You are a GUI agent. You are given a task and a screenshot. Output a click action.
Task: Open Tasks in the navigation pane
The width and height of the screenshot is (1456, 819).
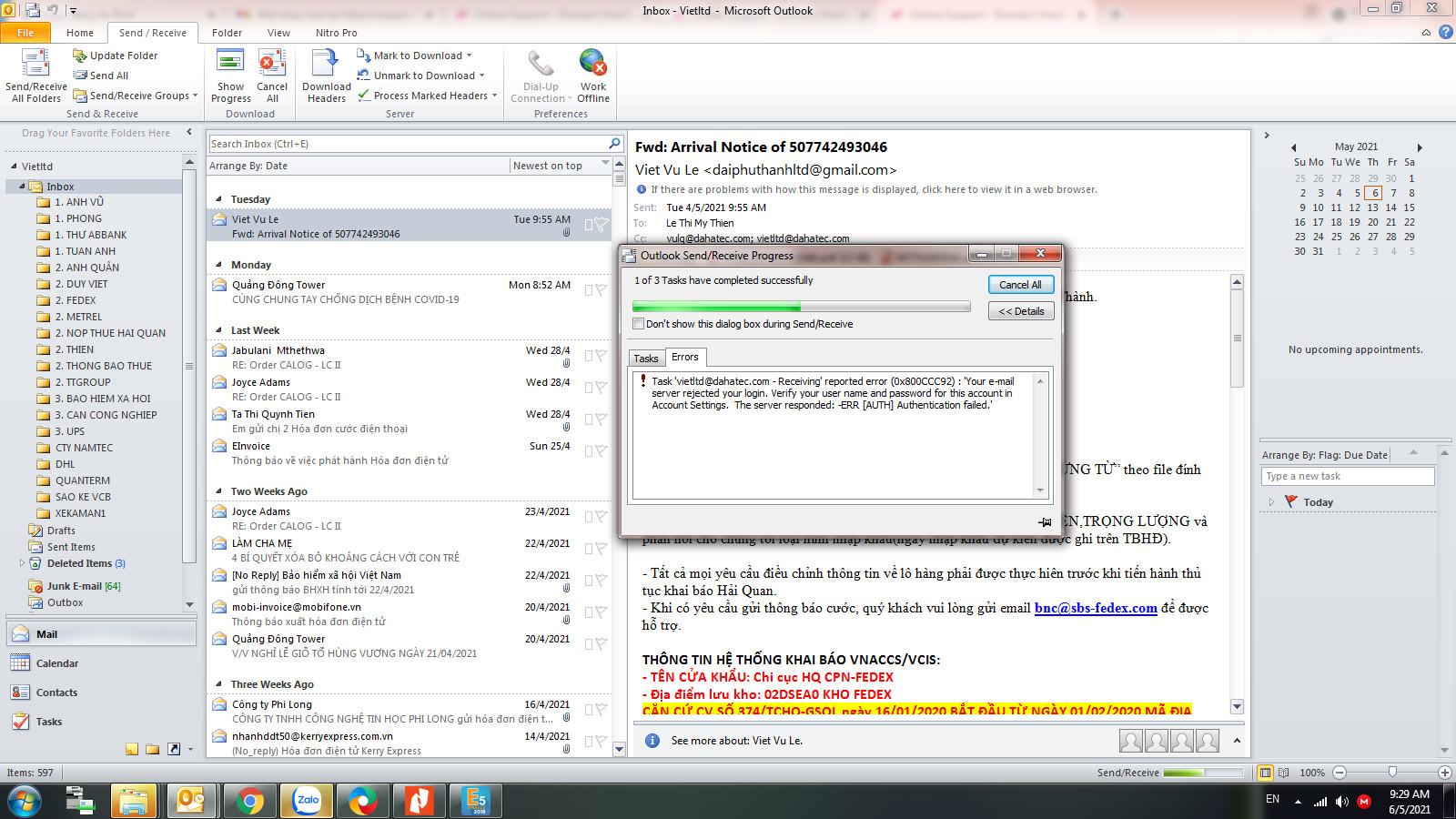point(101,722)
